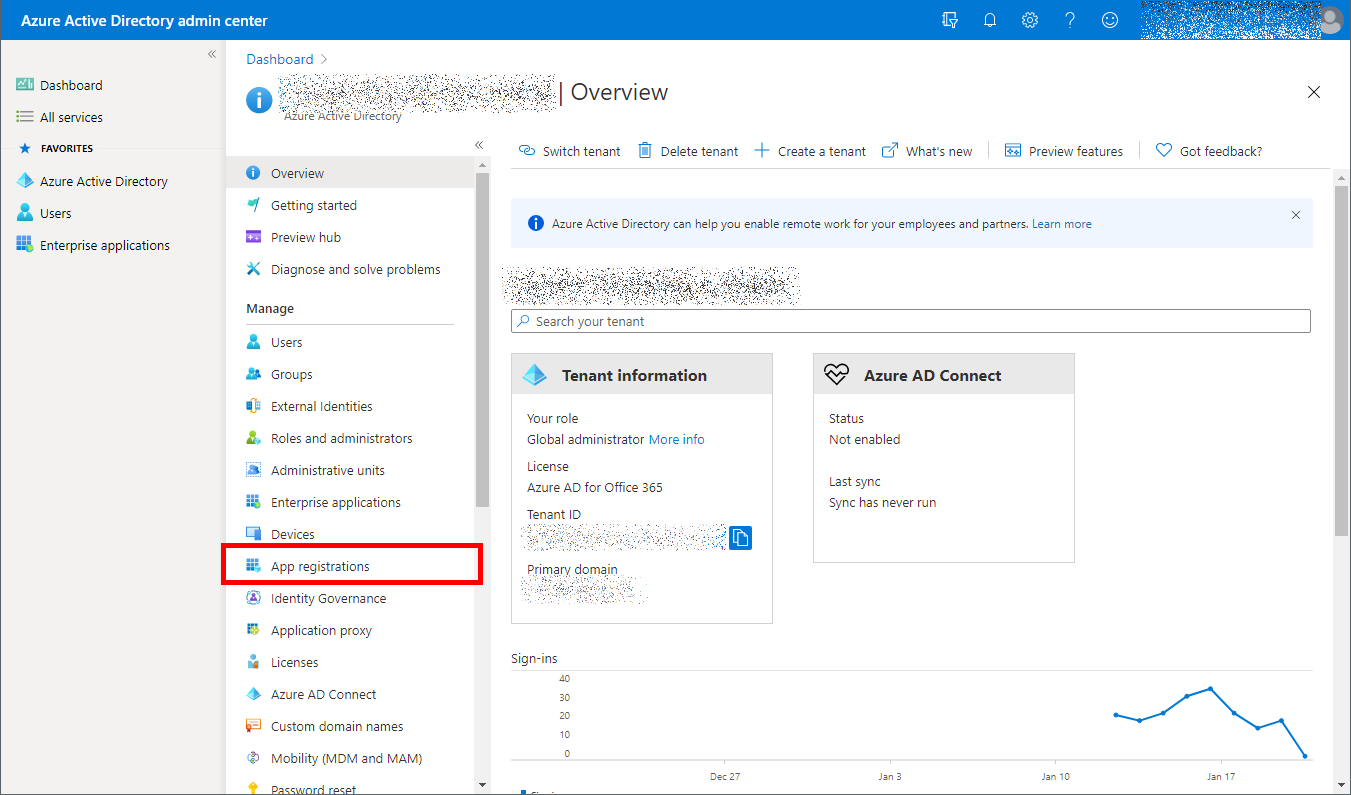The height and width of the screenshot is (795, 1351).
Task: Click the Licenses icon
Action: (x=253, y=662)
